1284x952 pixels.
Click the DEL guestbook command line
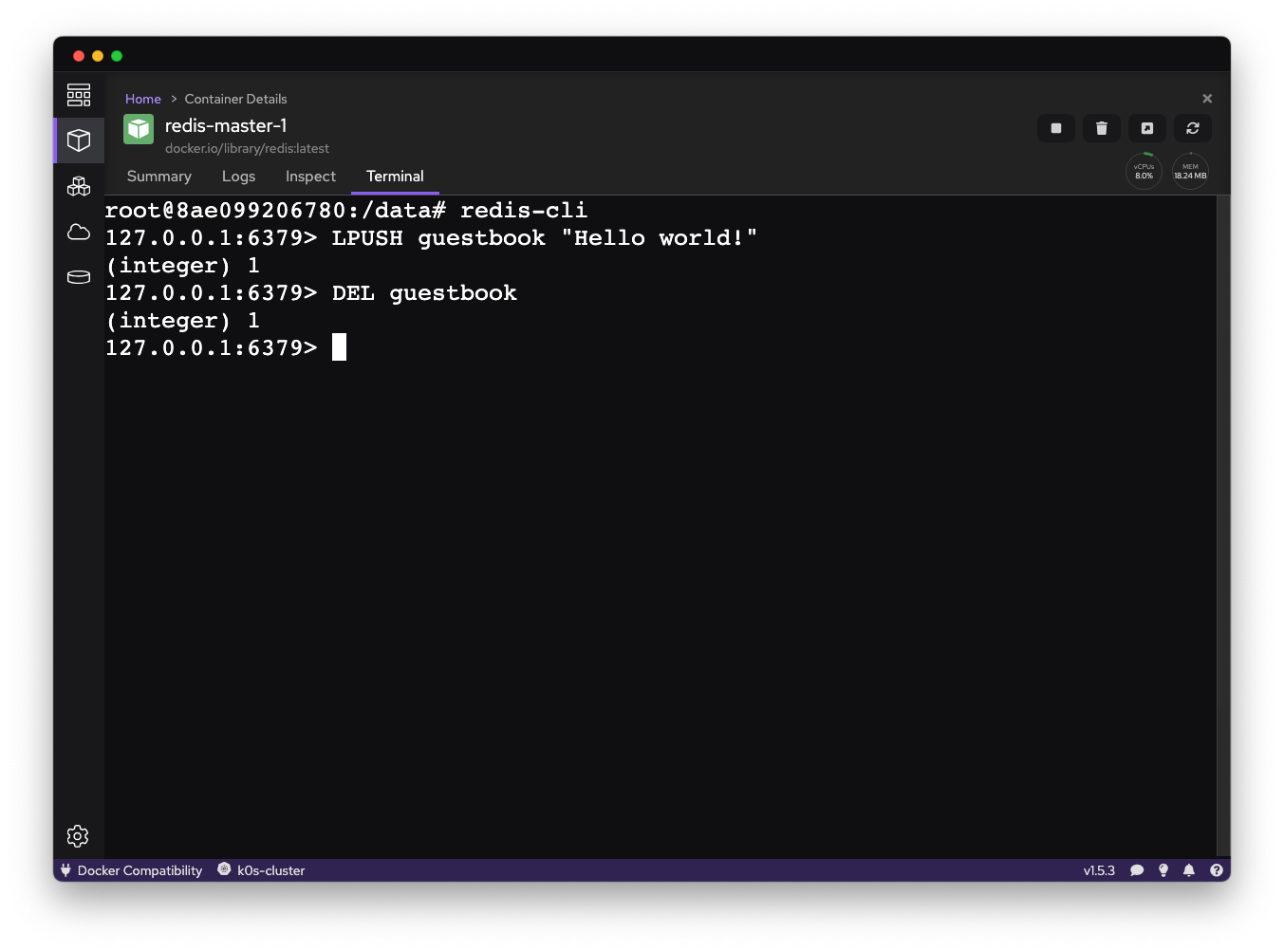pyautogui.click(x=311, y=293)
